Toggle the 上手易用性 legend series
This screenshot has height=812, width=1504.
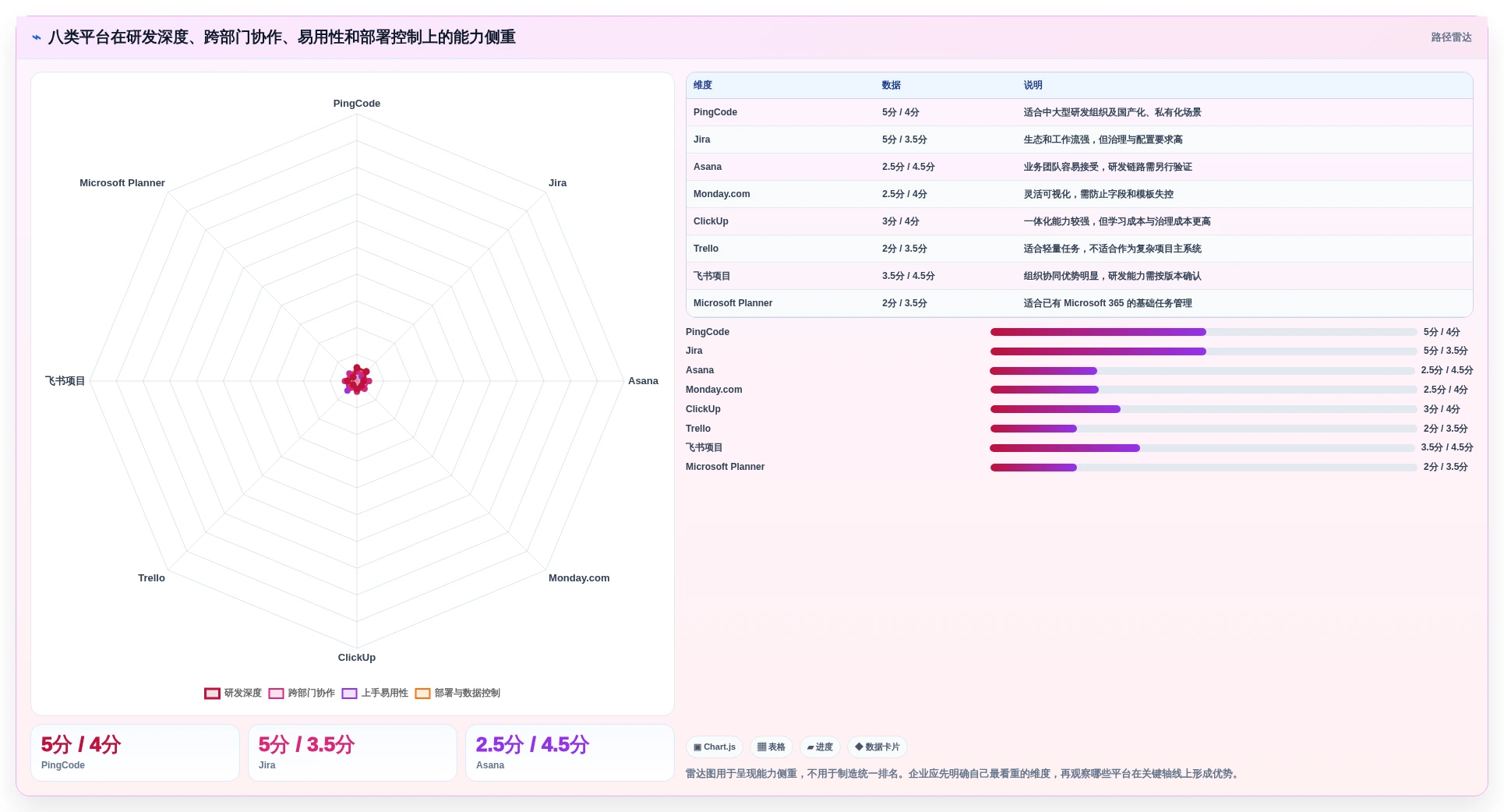click(375, 694)
